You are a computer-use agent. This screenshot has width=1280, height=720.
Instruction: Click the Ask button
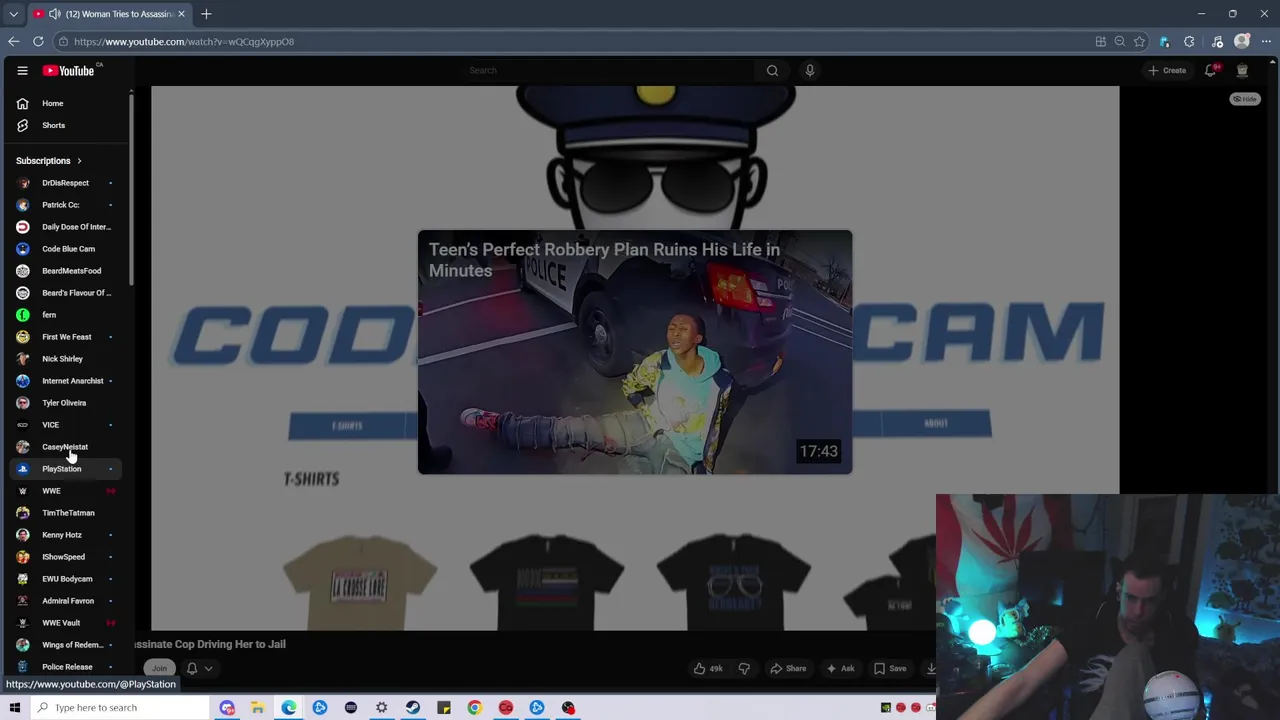(840, 668)
